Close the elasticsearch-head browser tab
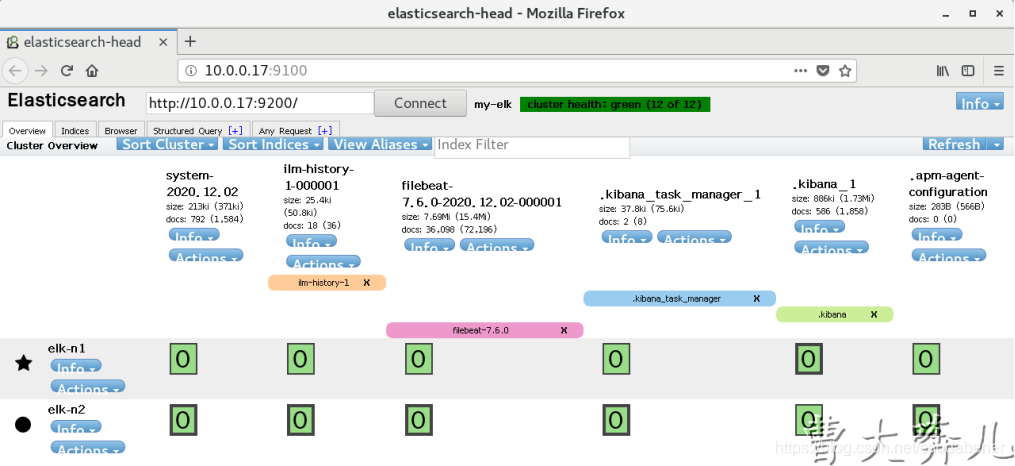This screenshot has height=466, width=1015. click(163, 42)
